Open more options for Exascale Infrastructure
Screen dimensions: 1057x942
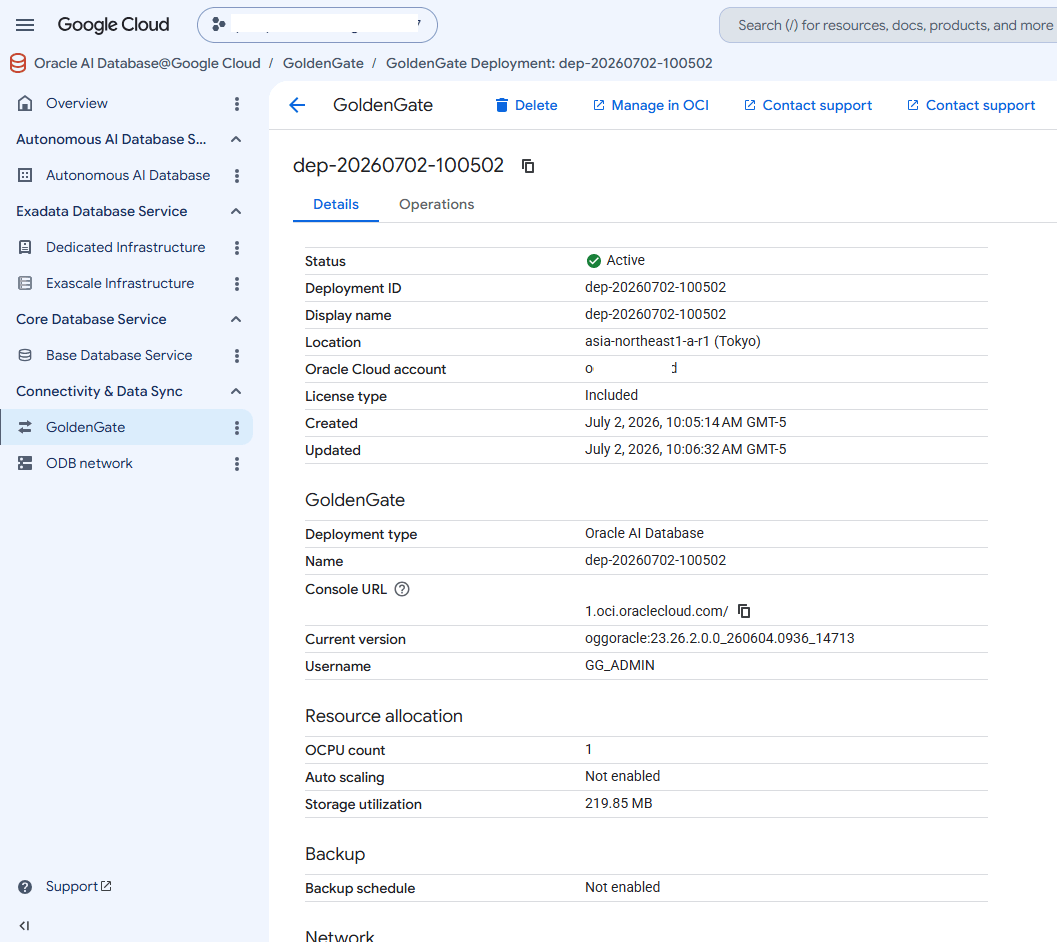point(237,284)
